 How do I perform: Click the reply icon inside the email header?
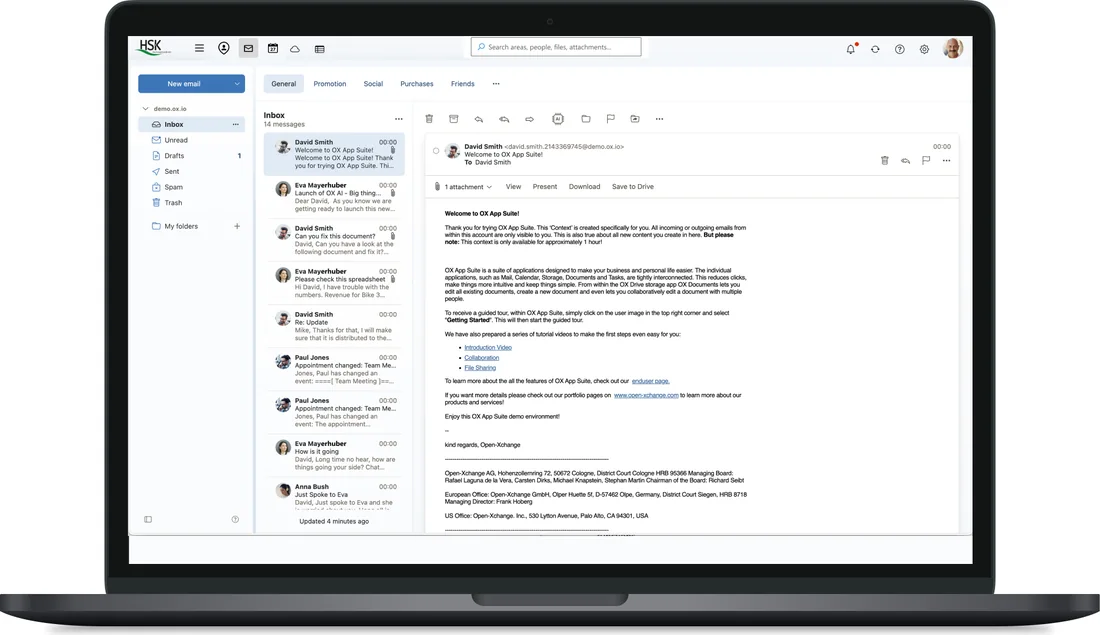tap(906, 161)
